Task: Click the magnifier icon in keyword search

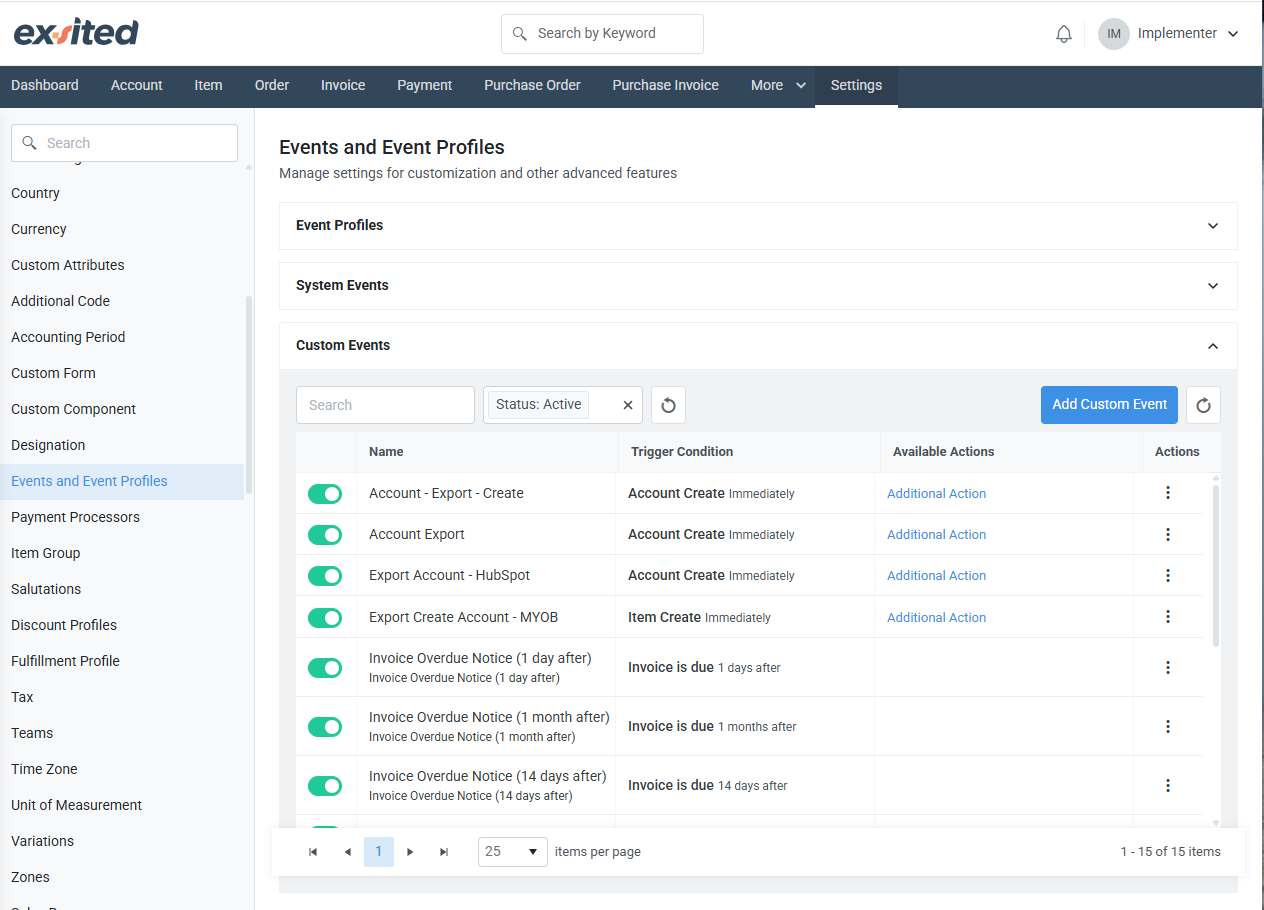Action: coord(519,34)
